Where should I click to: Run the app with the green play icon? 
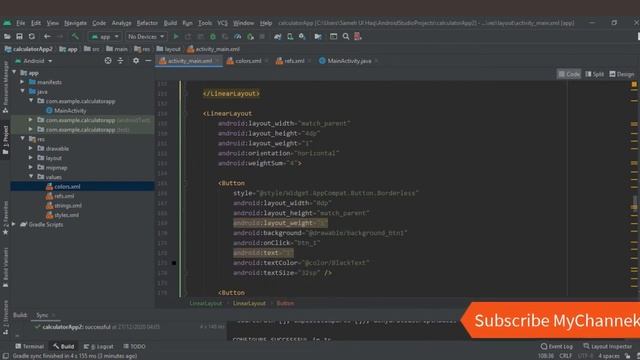[176, 37]
